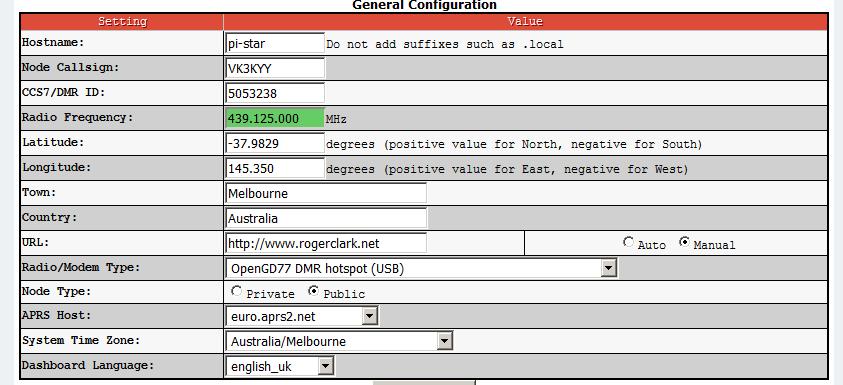Click the Town field containing Melbourne

point(326,193)
